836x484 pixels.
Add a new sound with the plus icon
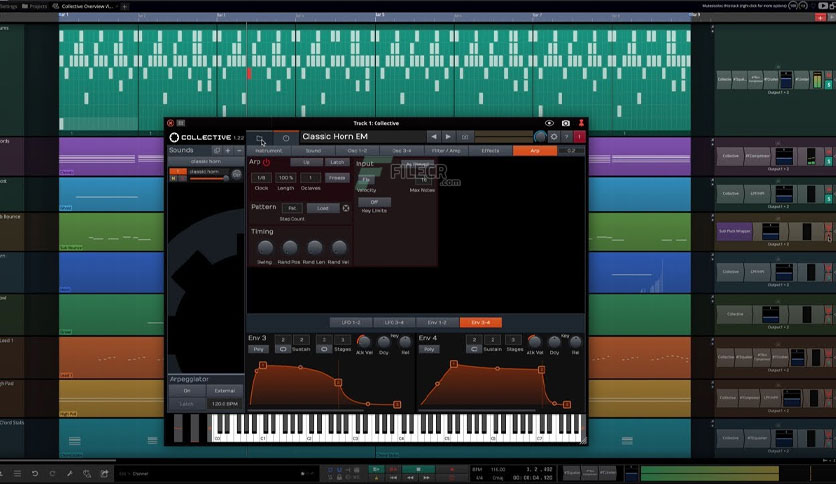[228, 150]
